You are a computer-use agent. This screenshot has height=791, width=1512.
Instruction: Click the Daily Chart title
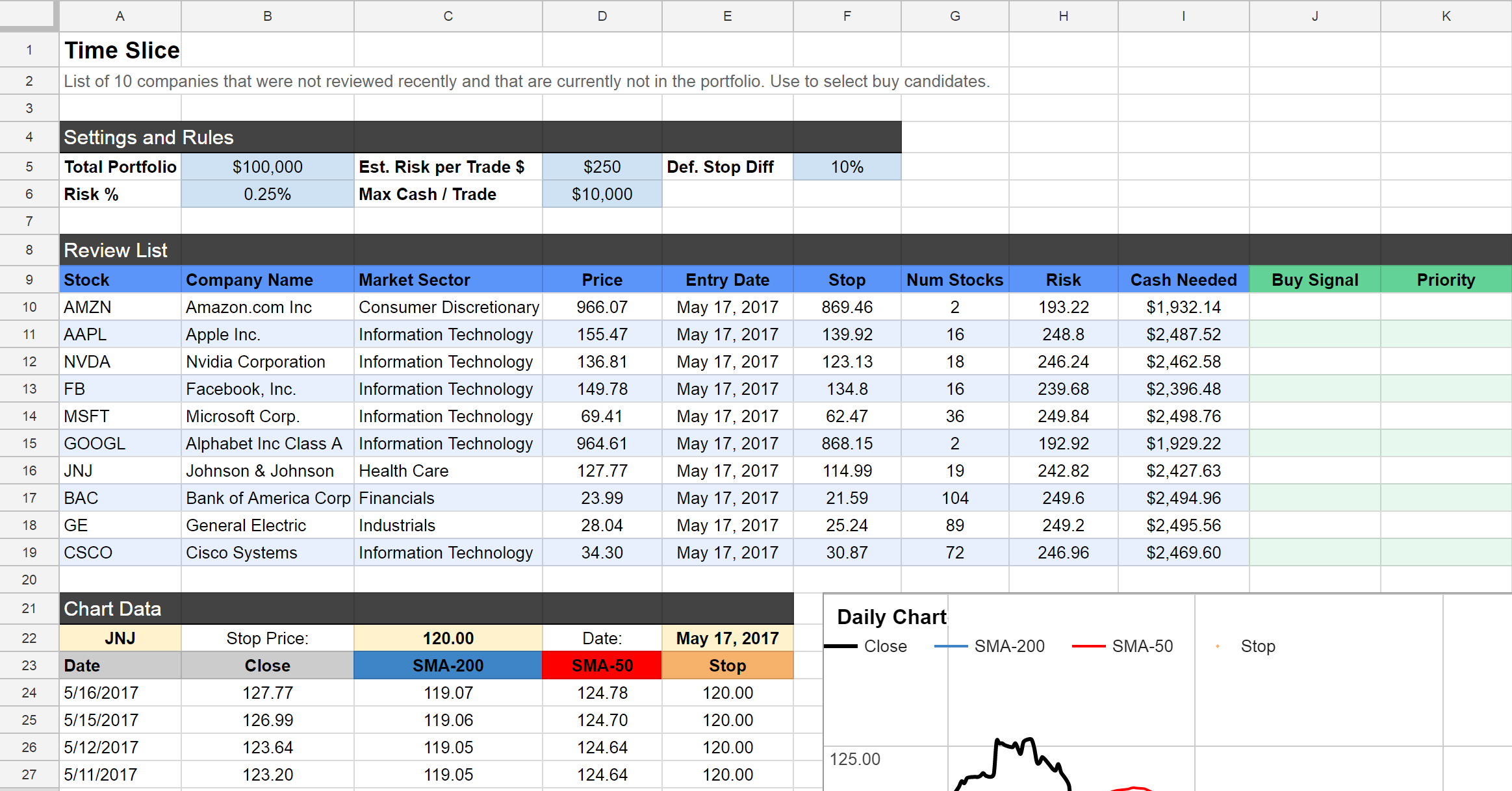tap(891, 617)
